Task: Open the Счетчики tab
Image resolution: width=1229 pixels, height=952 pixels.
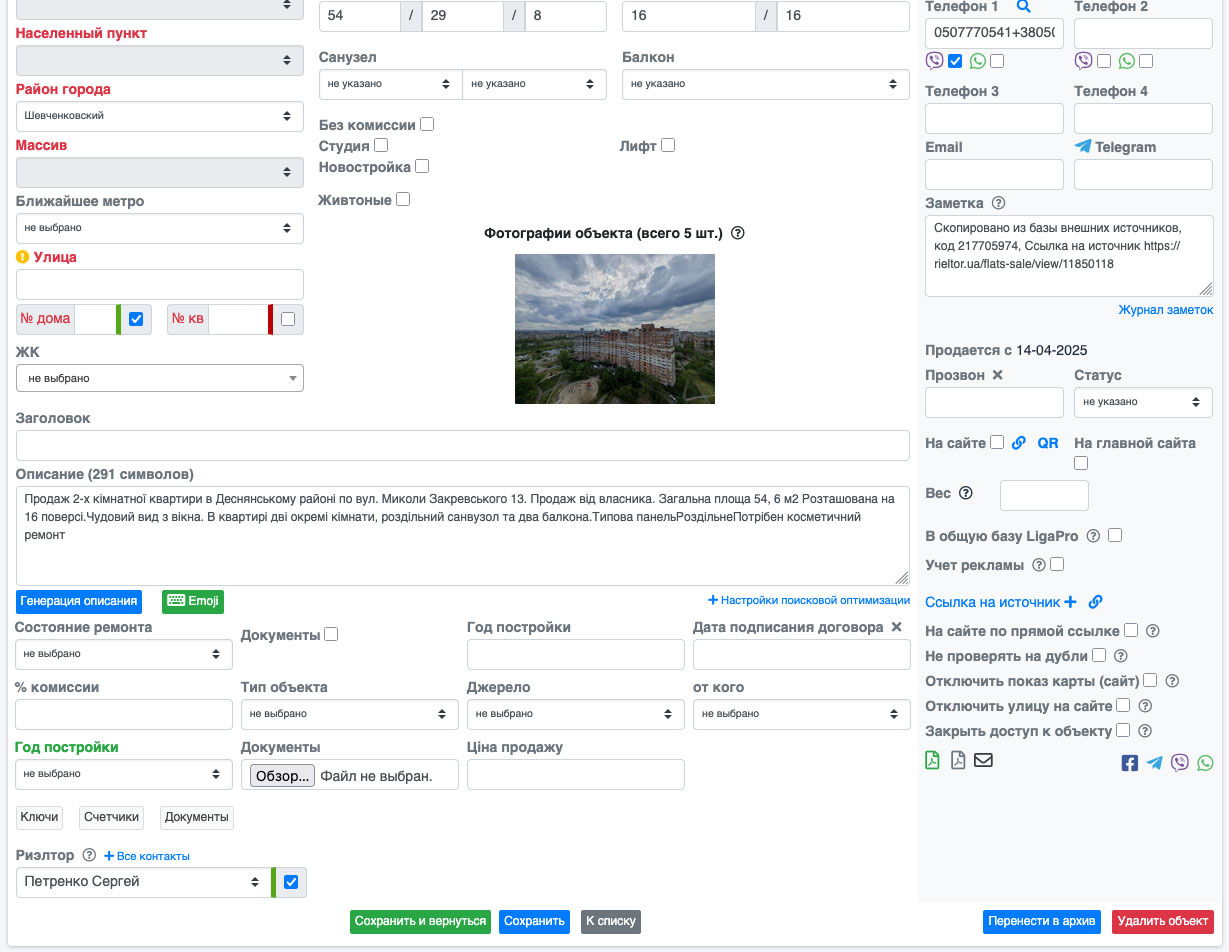Action: (x=111, y=817)
